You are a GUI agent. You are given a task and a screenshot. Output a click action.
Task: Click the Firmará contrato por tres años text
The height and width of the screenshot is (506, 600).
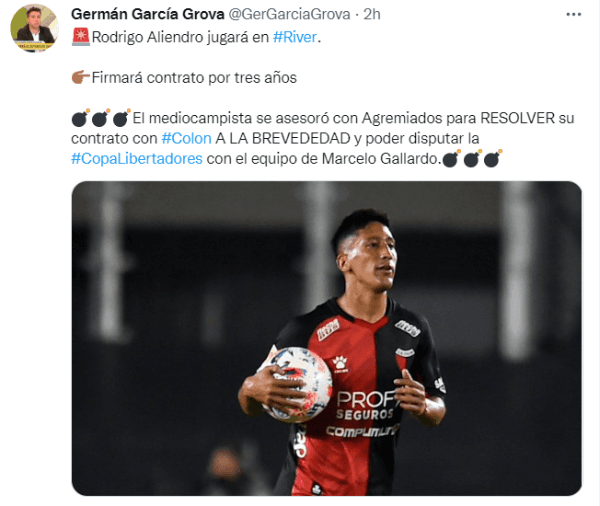[x=194, y=78]
